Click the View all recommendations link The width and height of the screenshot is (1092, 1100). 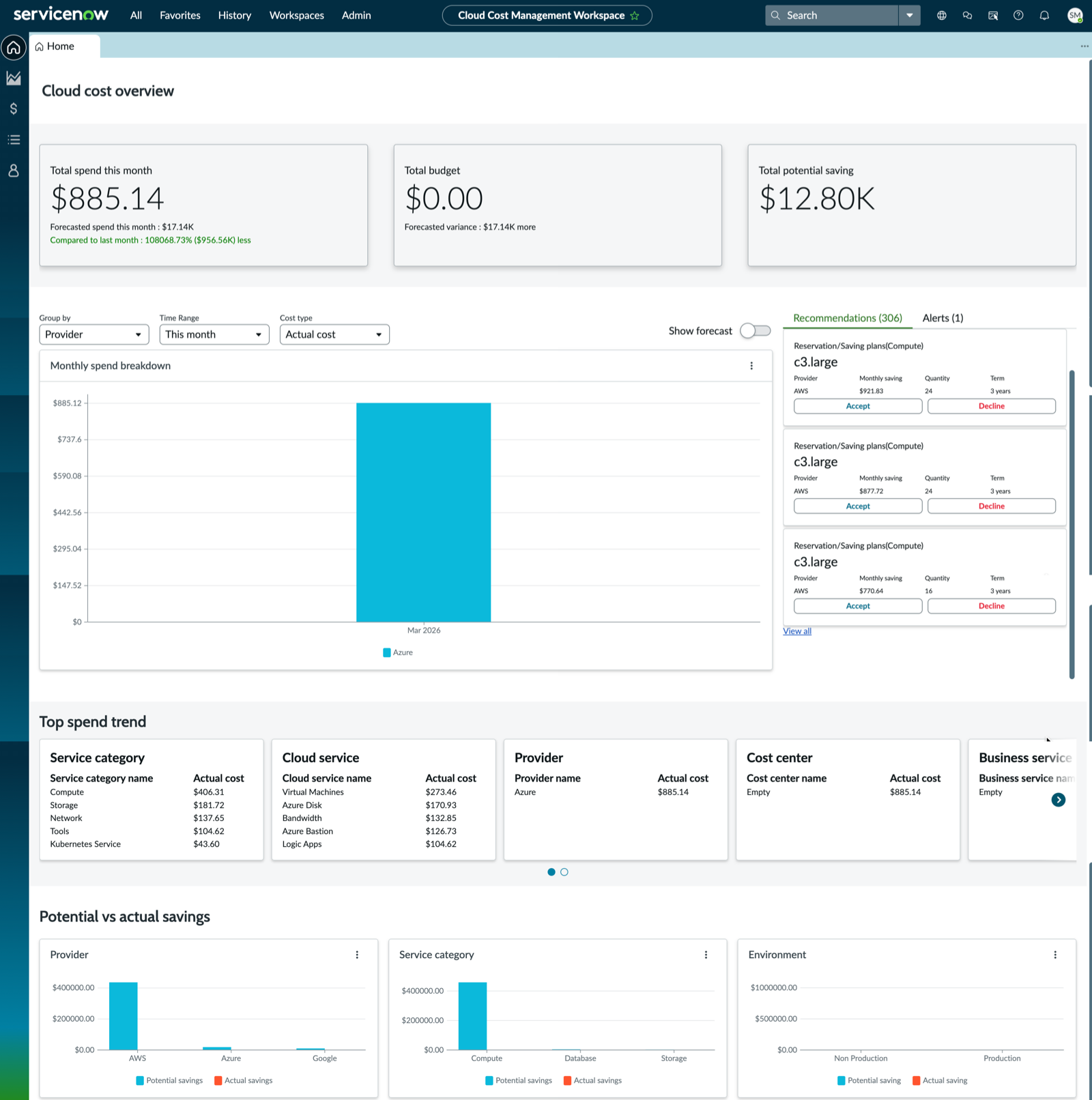tap(797, 631)
